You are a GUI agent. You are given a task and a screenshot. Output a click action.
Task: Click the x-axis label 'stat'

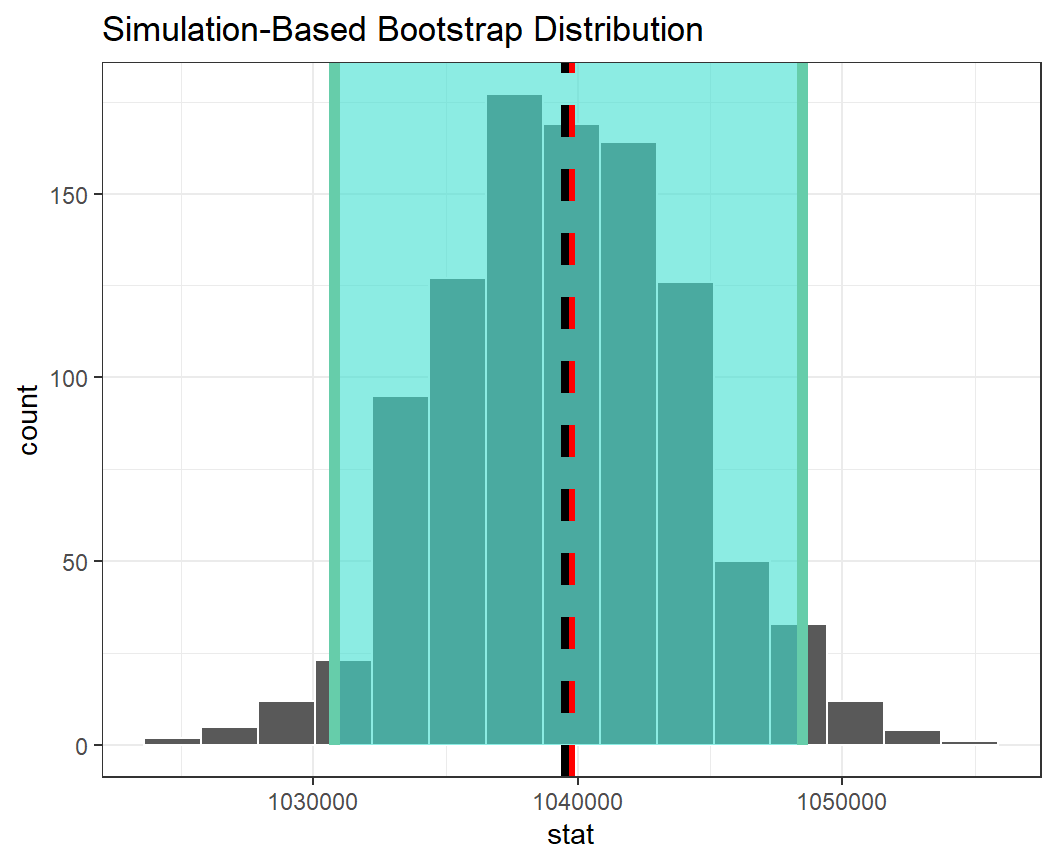(571, 835)
